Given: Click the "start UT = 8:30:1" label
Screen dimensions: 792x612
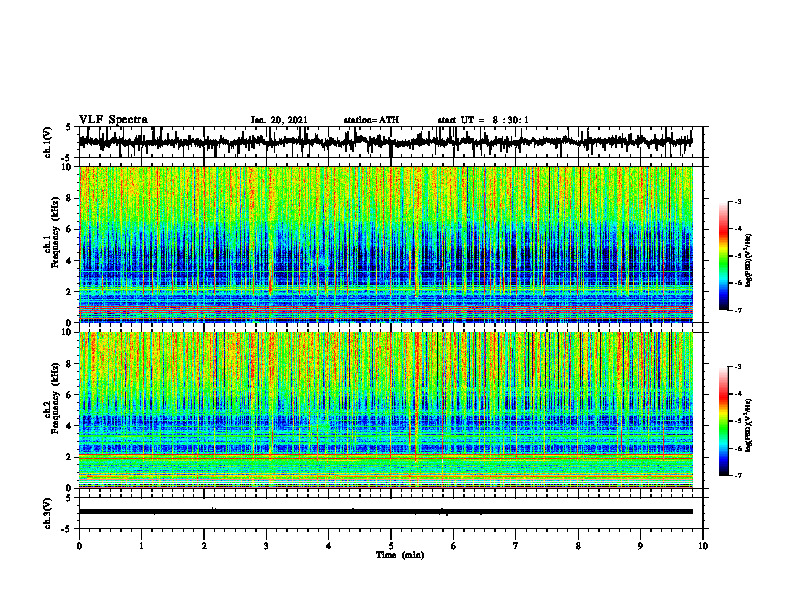Looking at the screenshot, I should pyautogui.click(x=483, y=120).
